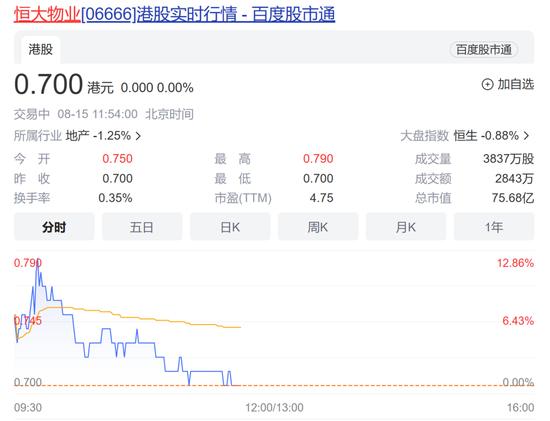Add stock via 加自选 text
The height and width of the screenshot is (421, 550).
point(516,84)
